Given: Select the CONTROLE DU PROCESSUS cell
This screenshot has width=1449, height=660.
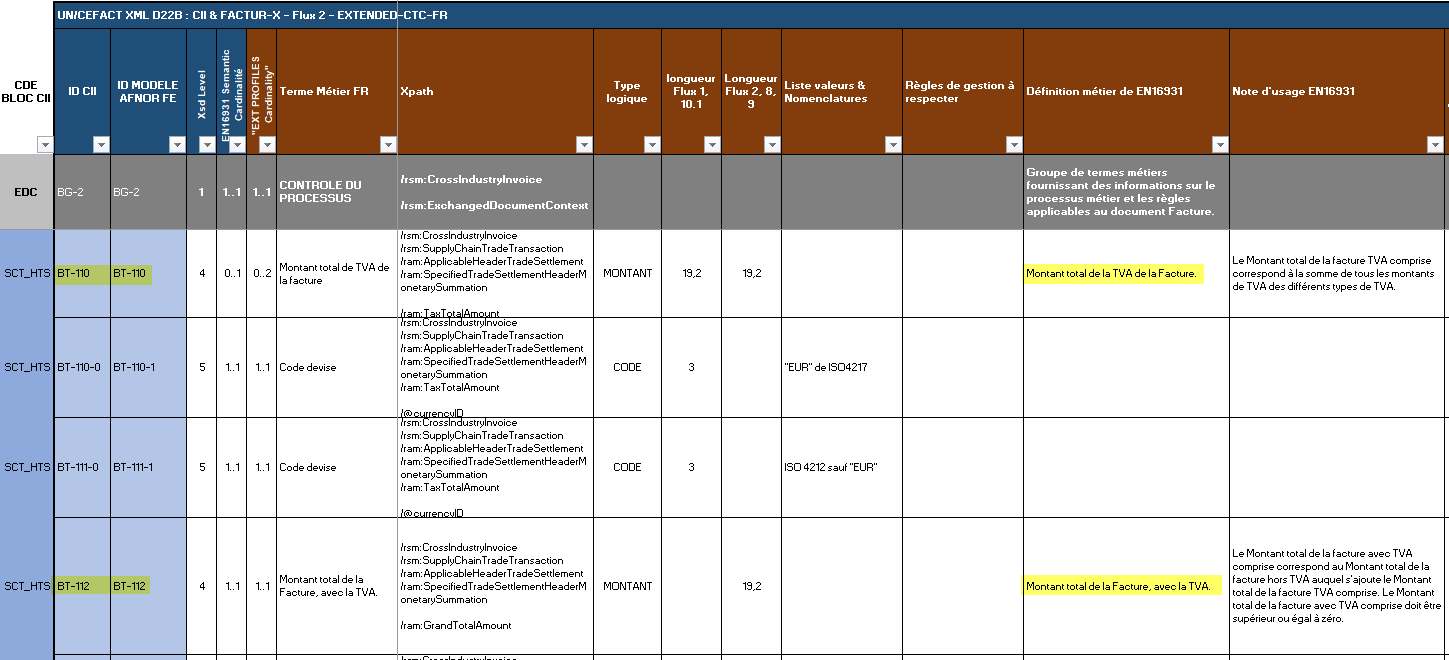Looking at the screenshot, I should click(x=336, y=192).
